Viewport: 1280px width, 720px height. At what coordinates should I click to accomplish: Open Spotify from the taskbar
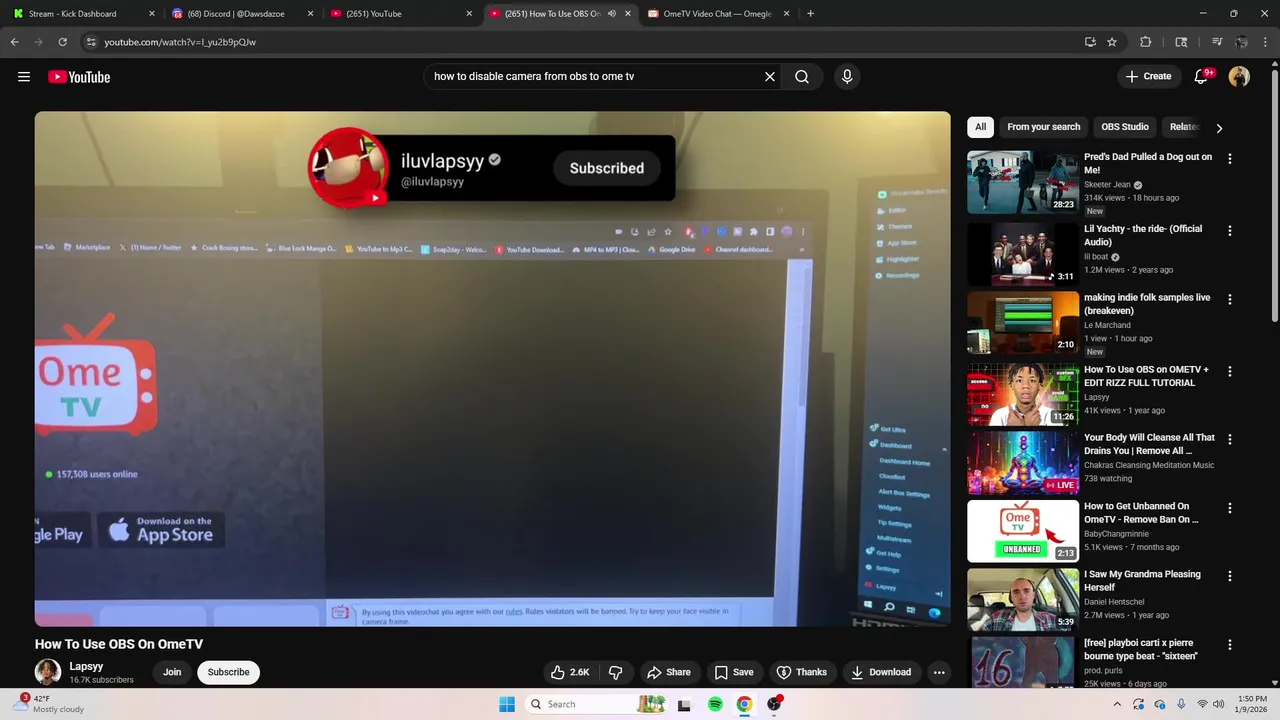tap(715, 704)
